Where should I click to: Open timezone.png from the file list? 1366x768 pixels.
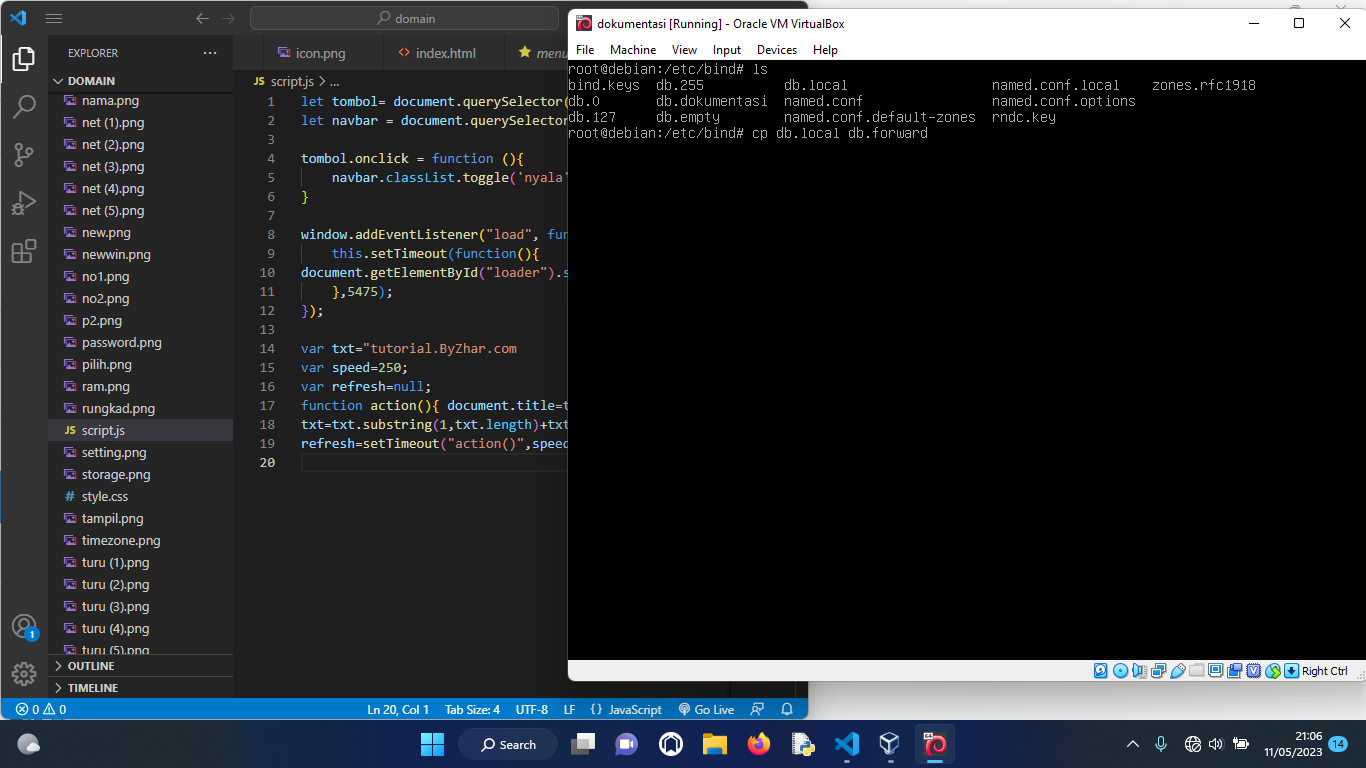click(x=140, y=540)
